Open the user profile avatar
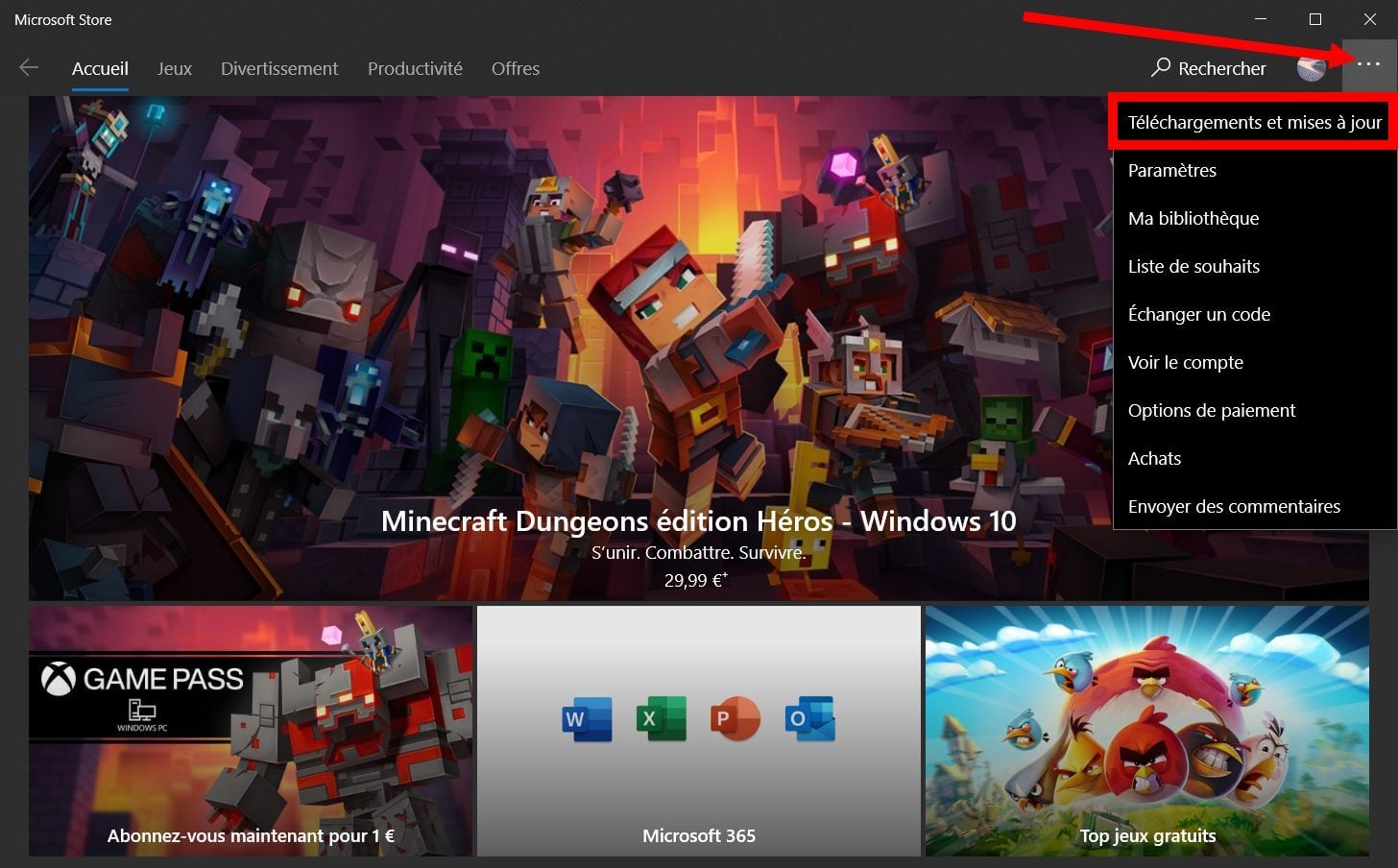The height and width of the screenshot is (868, 1398). tap(1311, 67)
